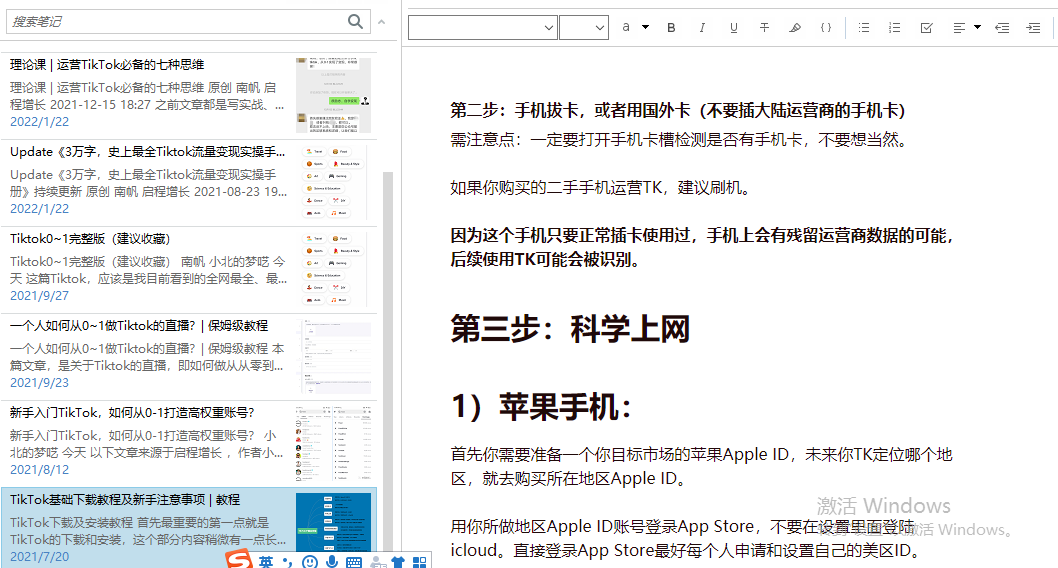Click thumbnail of Tiktok直播 保姆级教程 note

click(333, 356)
